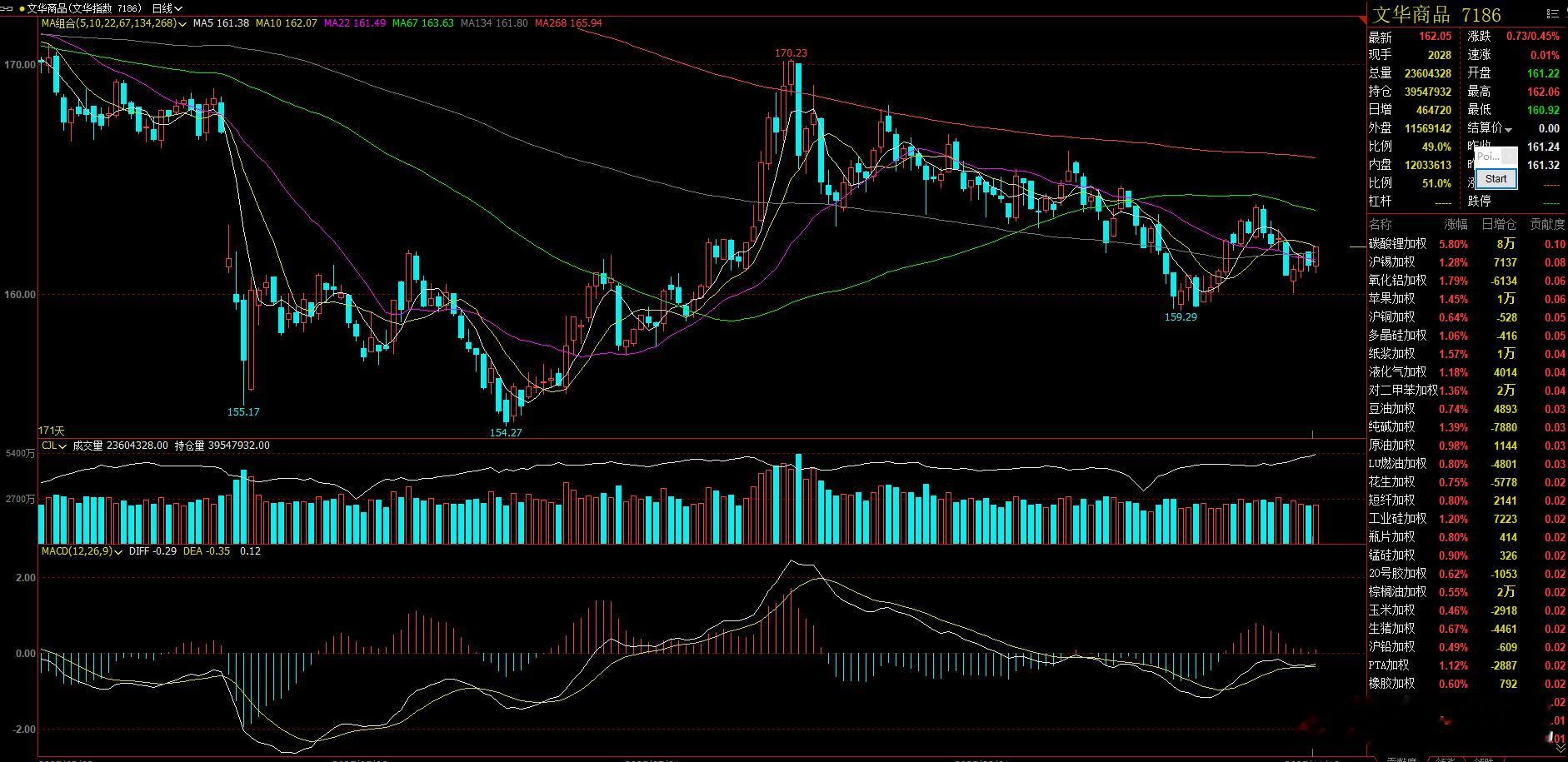
Task: Click the MA67 163.63 legend value
Action: point(423,23)
